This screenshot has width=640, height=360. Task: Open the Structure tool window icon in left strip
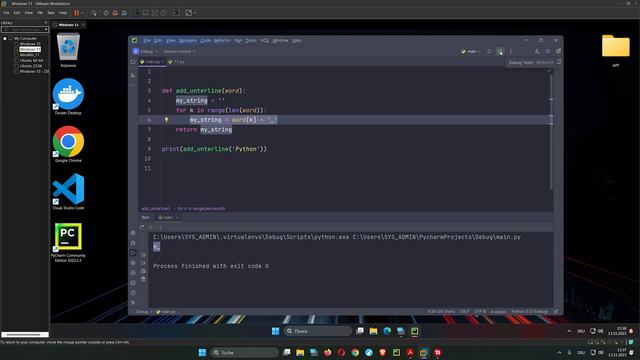point(133,76)
